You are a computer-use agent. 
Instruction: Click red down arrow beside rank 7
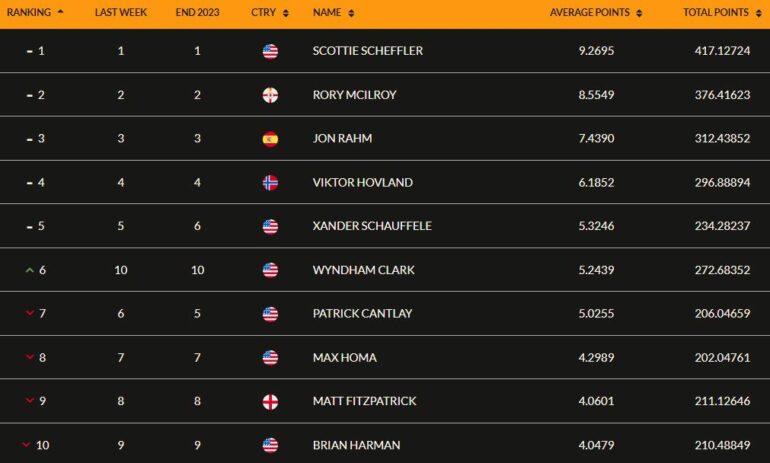[29, 313]
